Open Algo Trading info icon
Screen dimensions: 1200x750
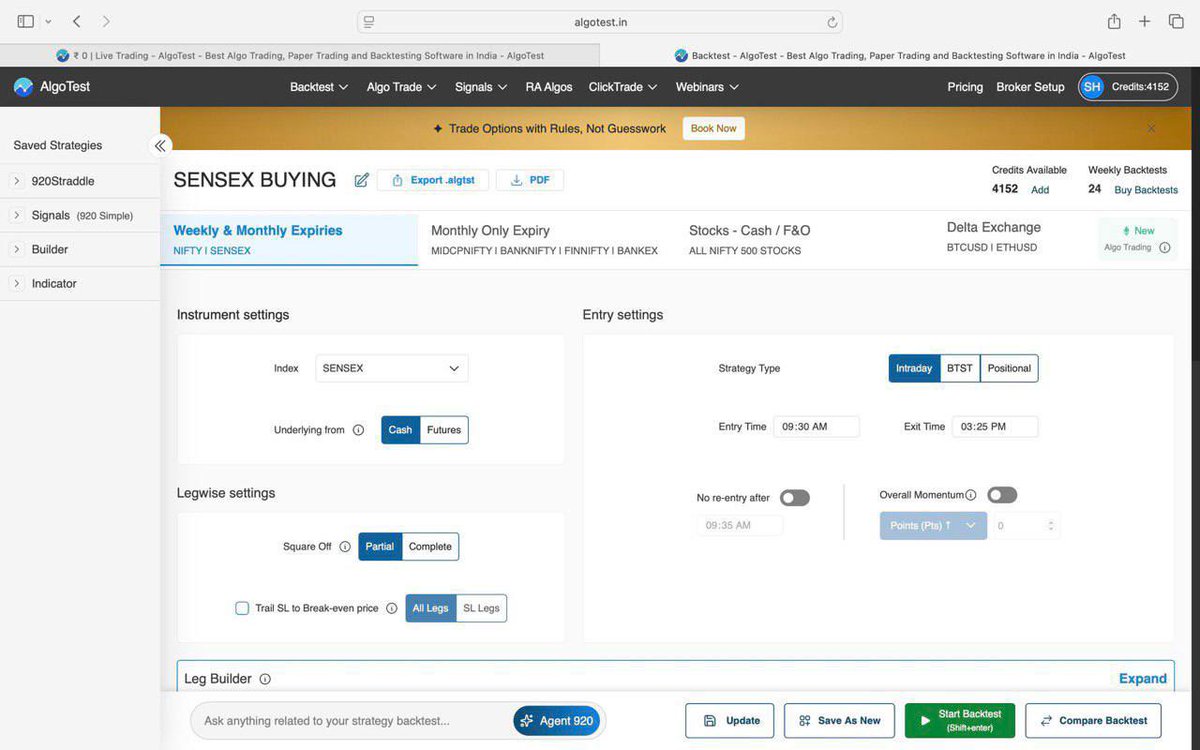point(1164,247)
